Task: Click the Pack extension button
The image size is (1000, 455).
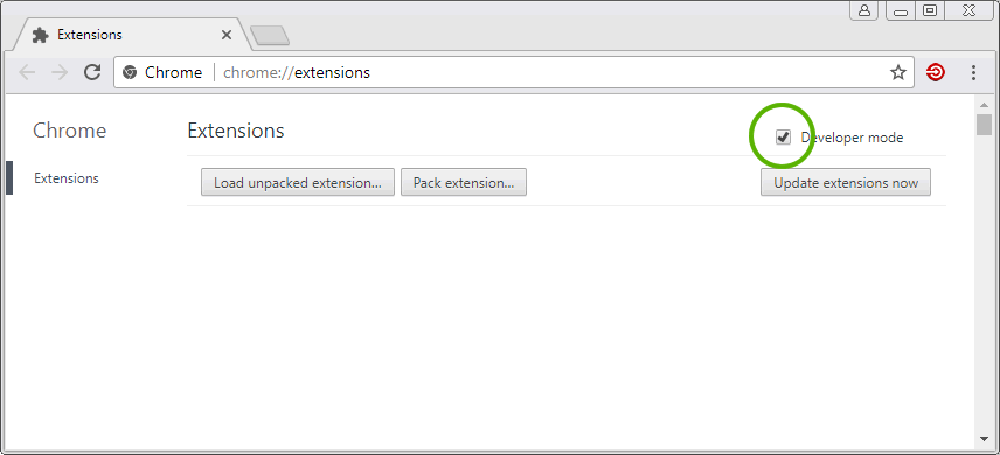Action: coord(464,183)
